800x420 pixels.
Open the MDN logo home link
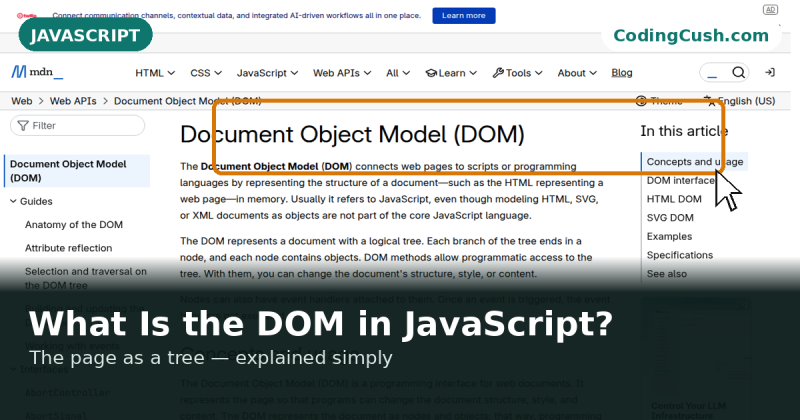point(37,72)
